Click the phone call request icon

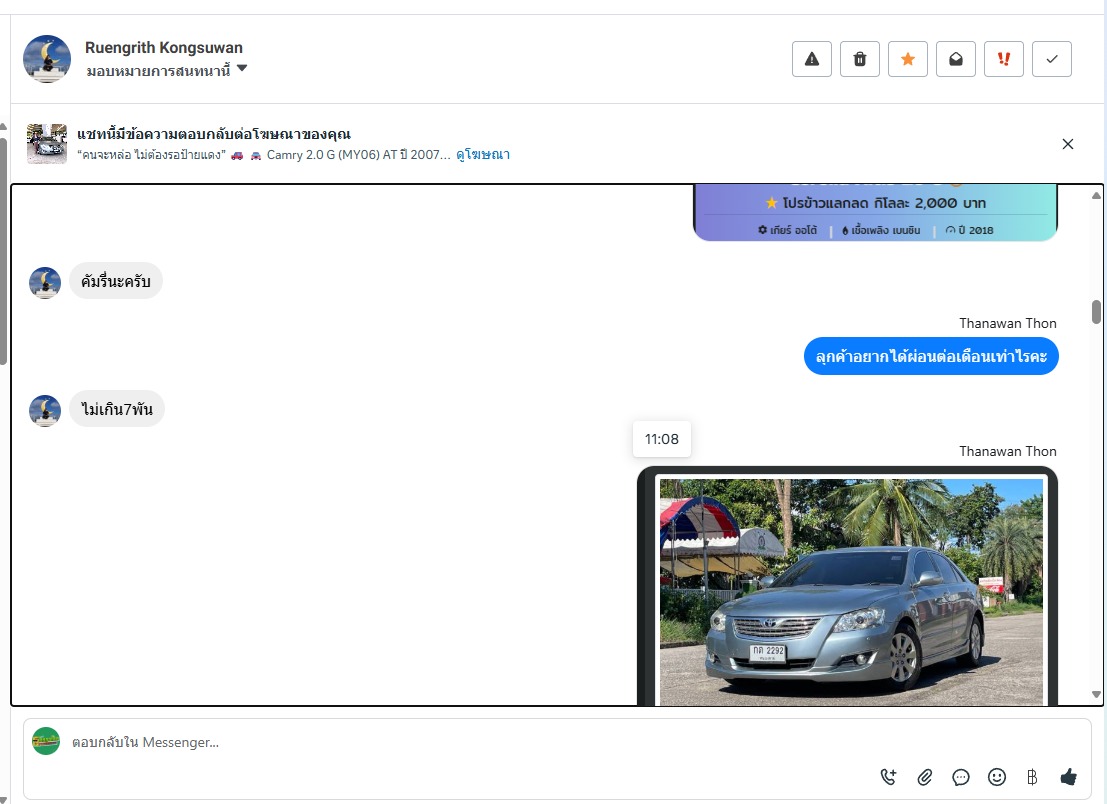[x=889, y=777]
